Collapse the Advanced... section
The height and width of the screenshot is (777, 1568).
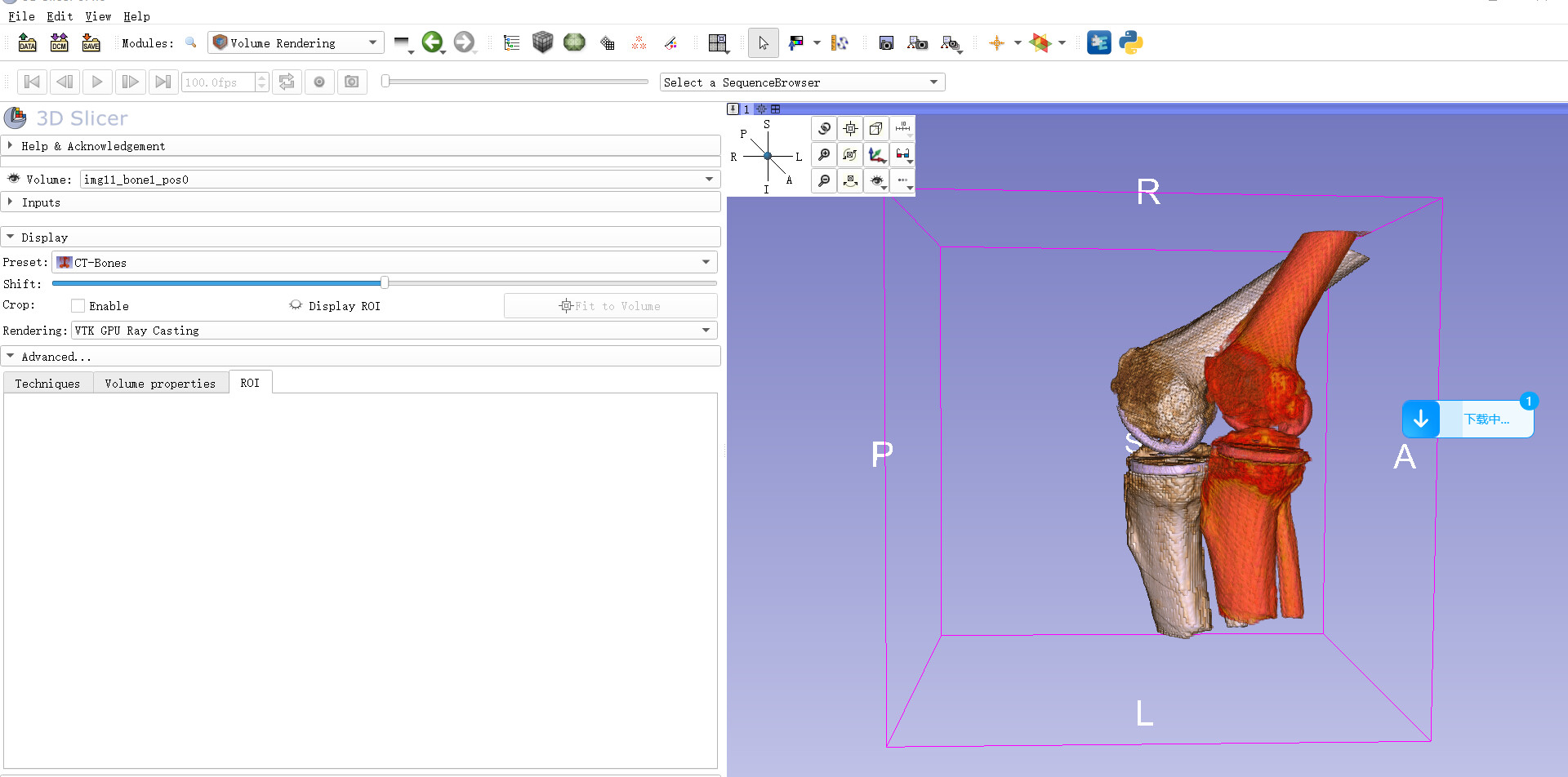pyautogui.click(x=360, y=357)
